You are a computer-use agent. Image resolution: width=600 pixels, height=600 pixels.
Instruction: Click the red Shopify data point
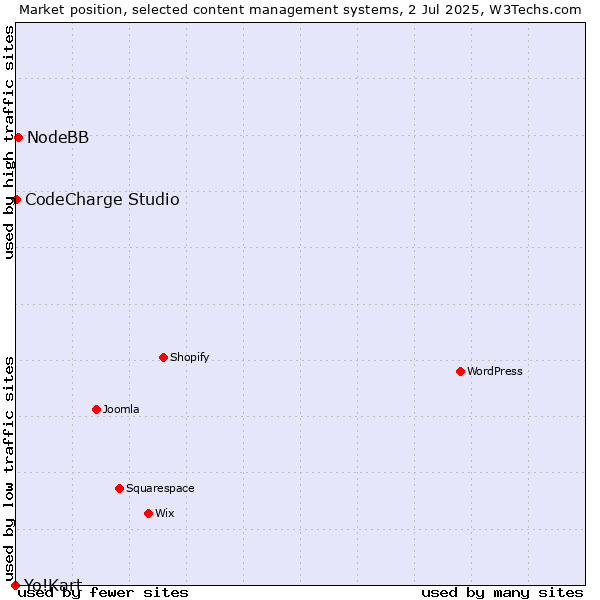163,357
